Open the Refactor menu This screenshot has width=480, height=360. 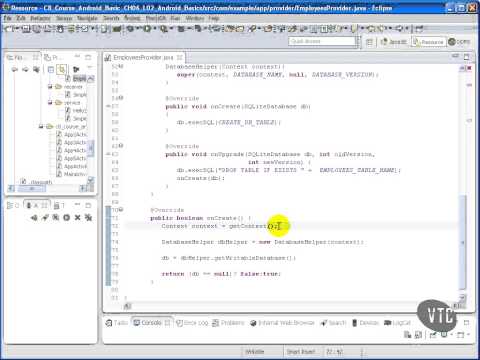40,18
